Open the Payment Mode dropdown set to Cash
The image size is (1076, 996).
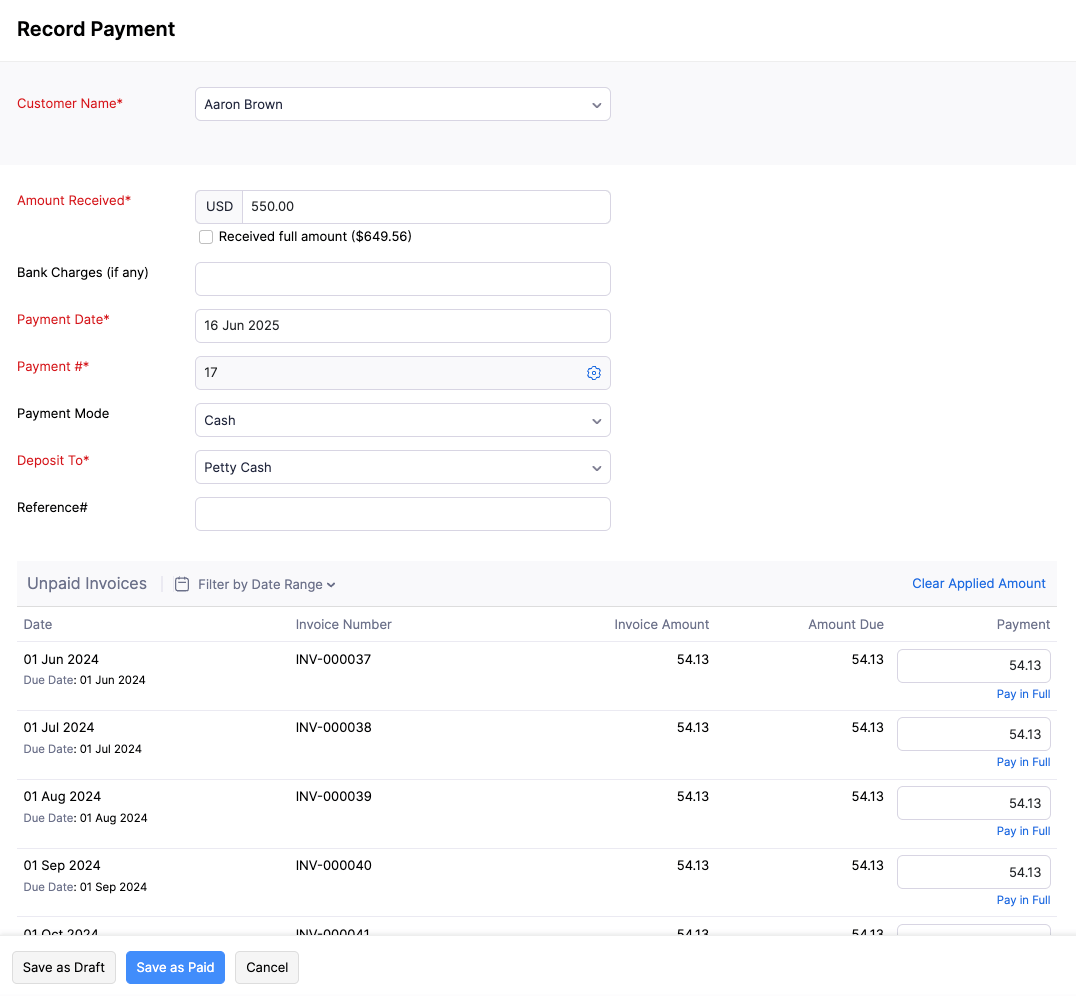403,420
